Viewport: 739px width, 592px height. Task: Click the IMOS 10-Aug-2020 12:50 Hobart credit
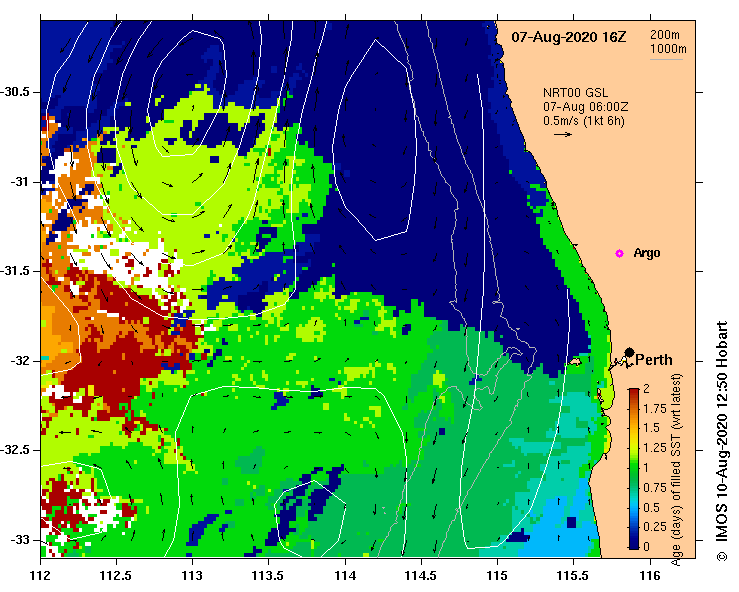[x=722, y=441]
